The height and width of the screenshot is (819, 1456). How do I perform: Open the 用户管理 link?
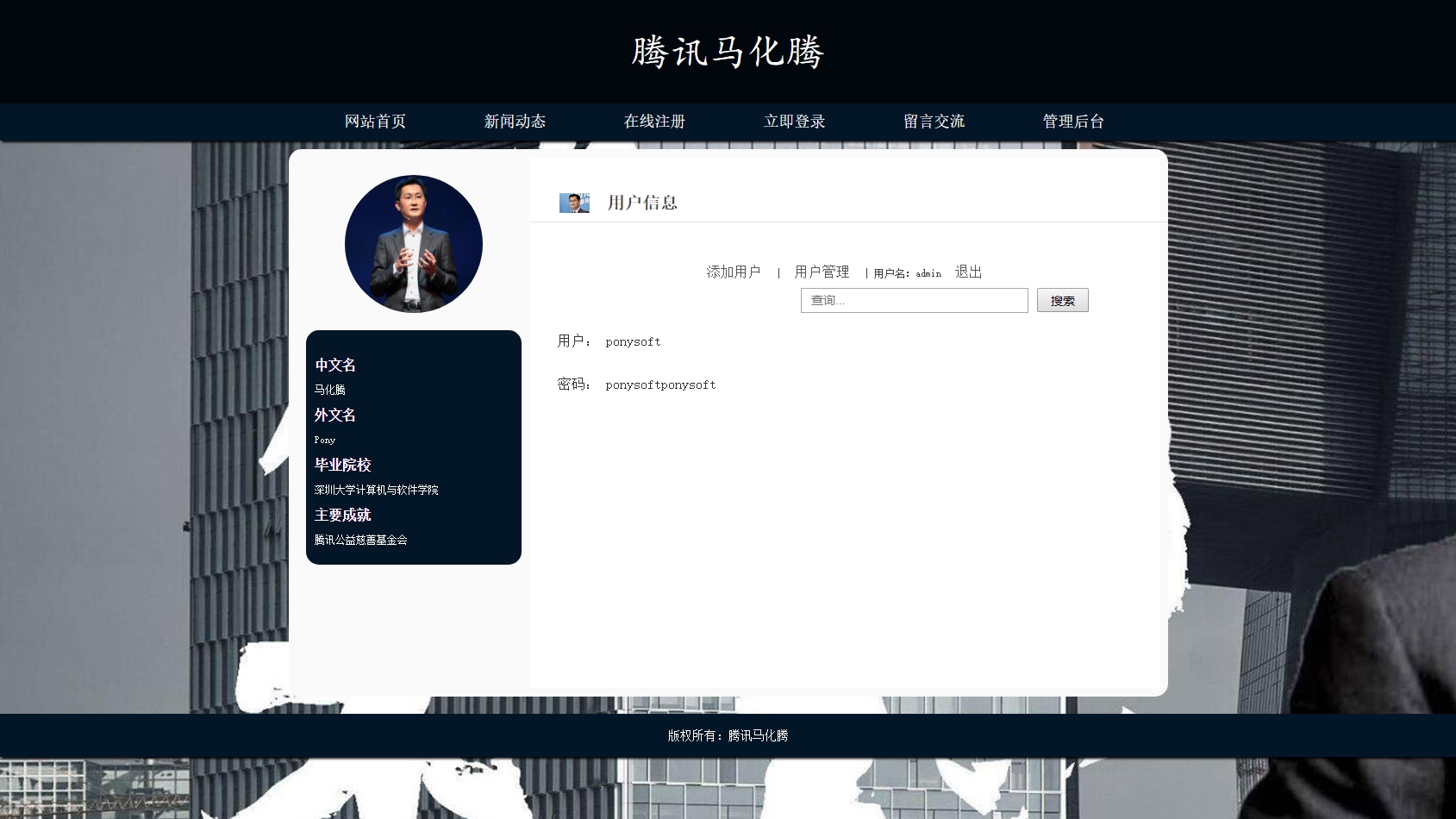(822, 272)
